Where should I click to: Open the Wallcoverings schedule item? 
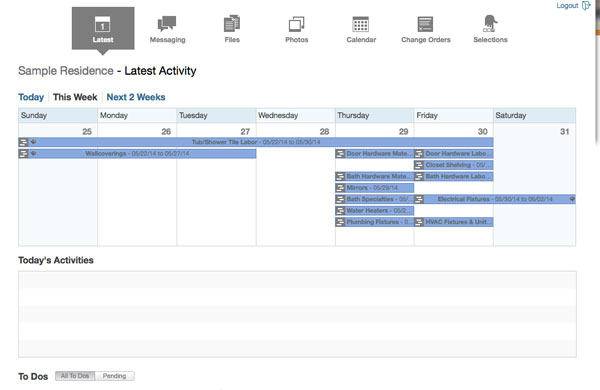pyautogui.click(x=137, y=154)
